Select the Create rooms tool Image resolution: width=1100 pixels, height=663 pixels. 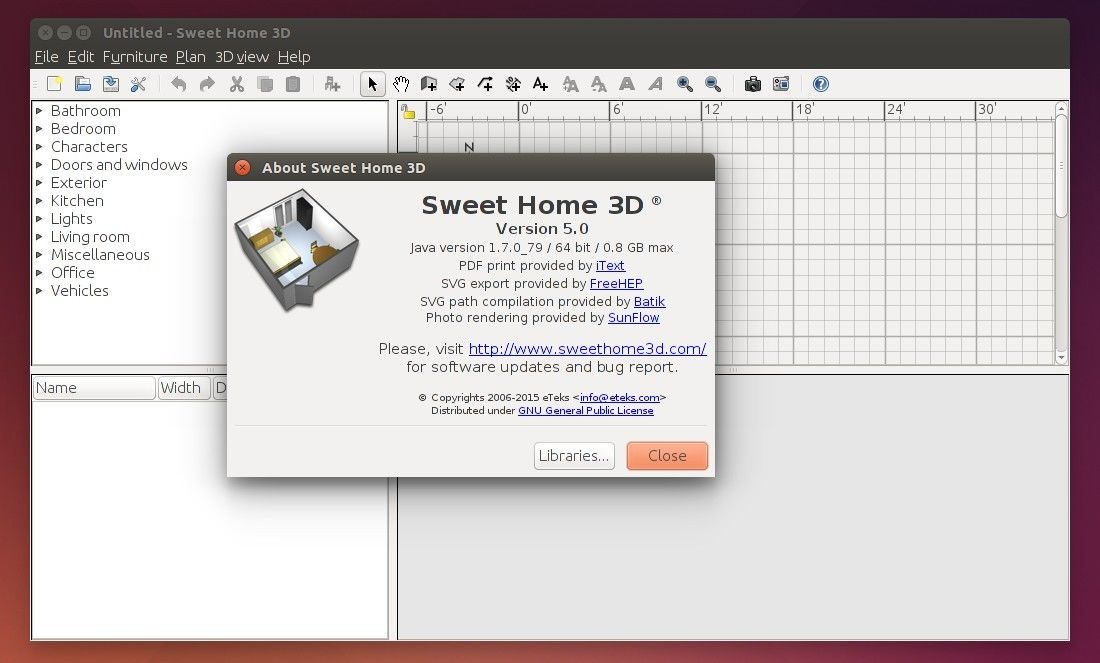tap(457, 84)
